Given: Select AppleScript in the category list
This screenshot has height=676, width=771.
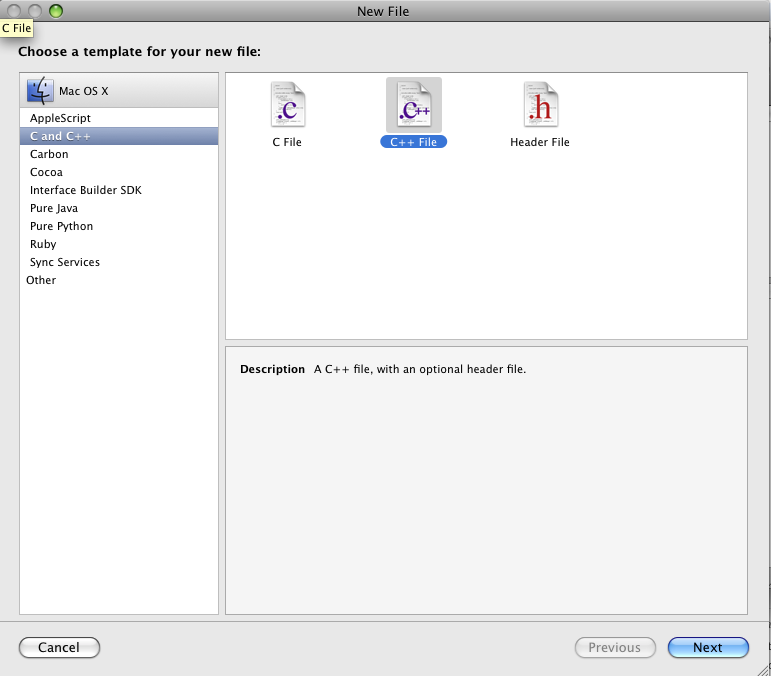Looking at the screenshot, I should point(60,118).
